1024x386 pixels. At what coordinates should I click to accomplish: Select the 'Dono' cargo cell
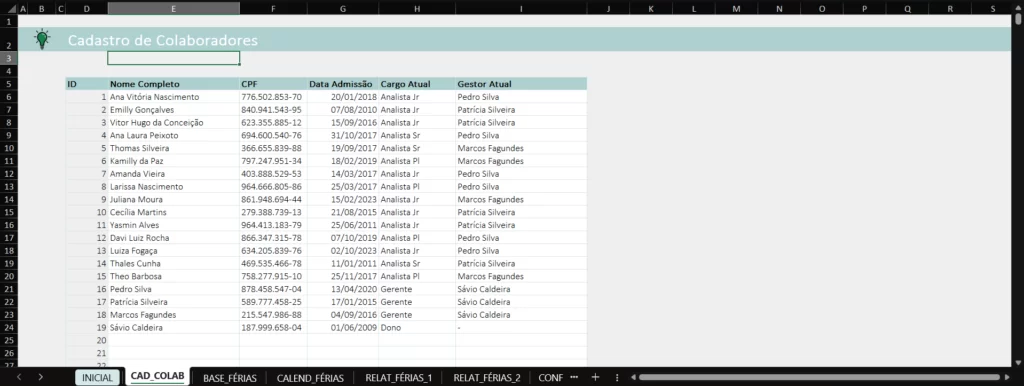(417, 327)
